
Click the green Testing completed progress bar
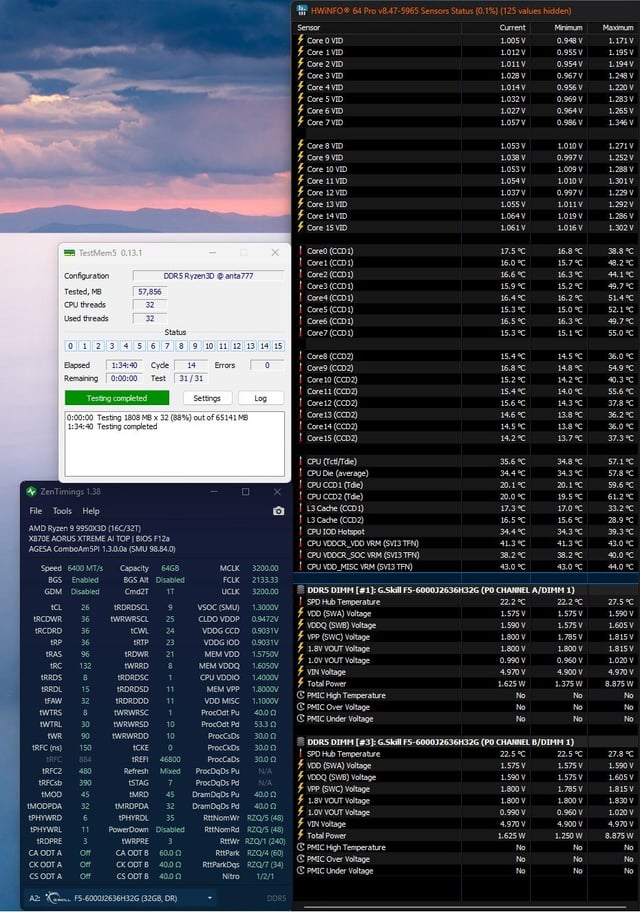coord(117,398)
